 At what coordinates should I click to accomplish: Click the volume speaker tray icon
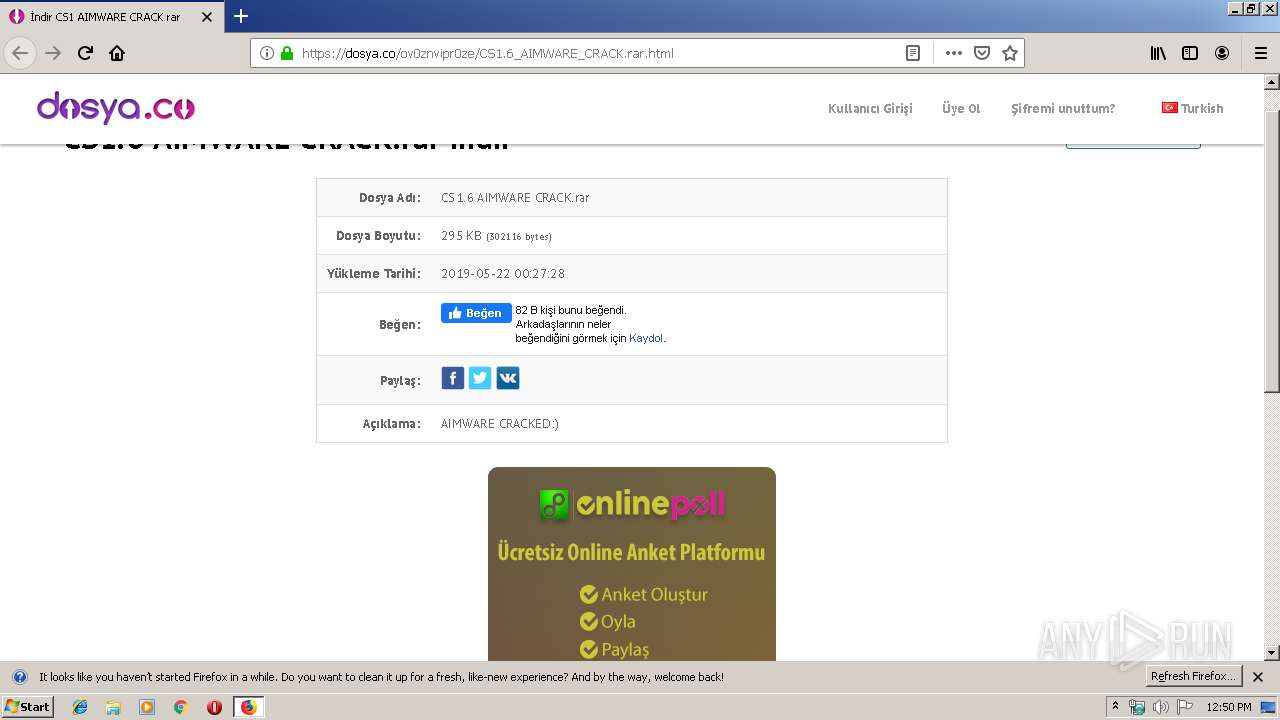(x=1160, y=707)
